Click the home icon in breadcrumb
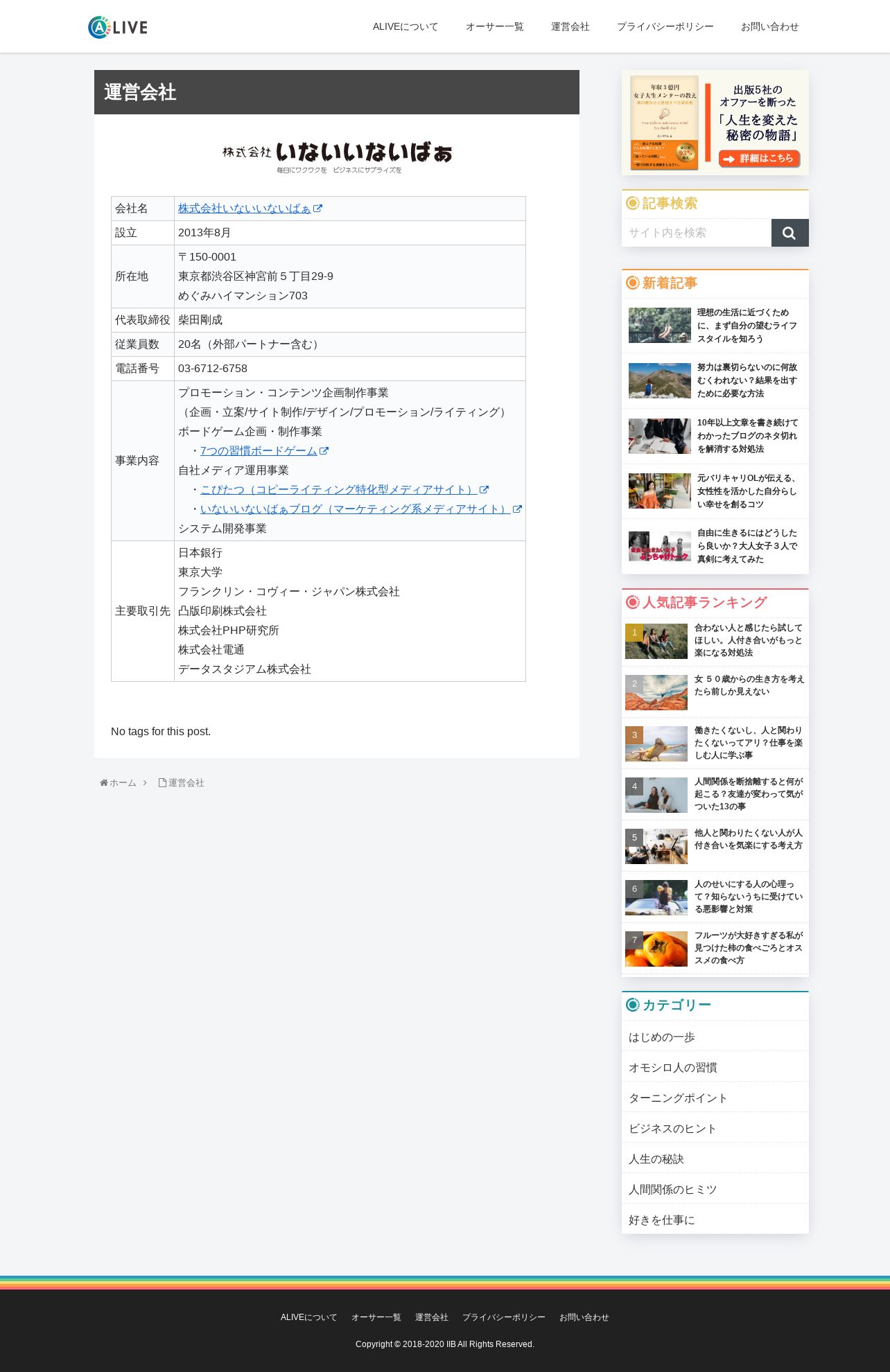 point(104,783)
